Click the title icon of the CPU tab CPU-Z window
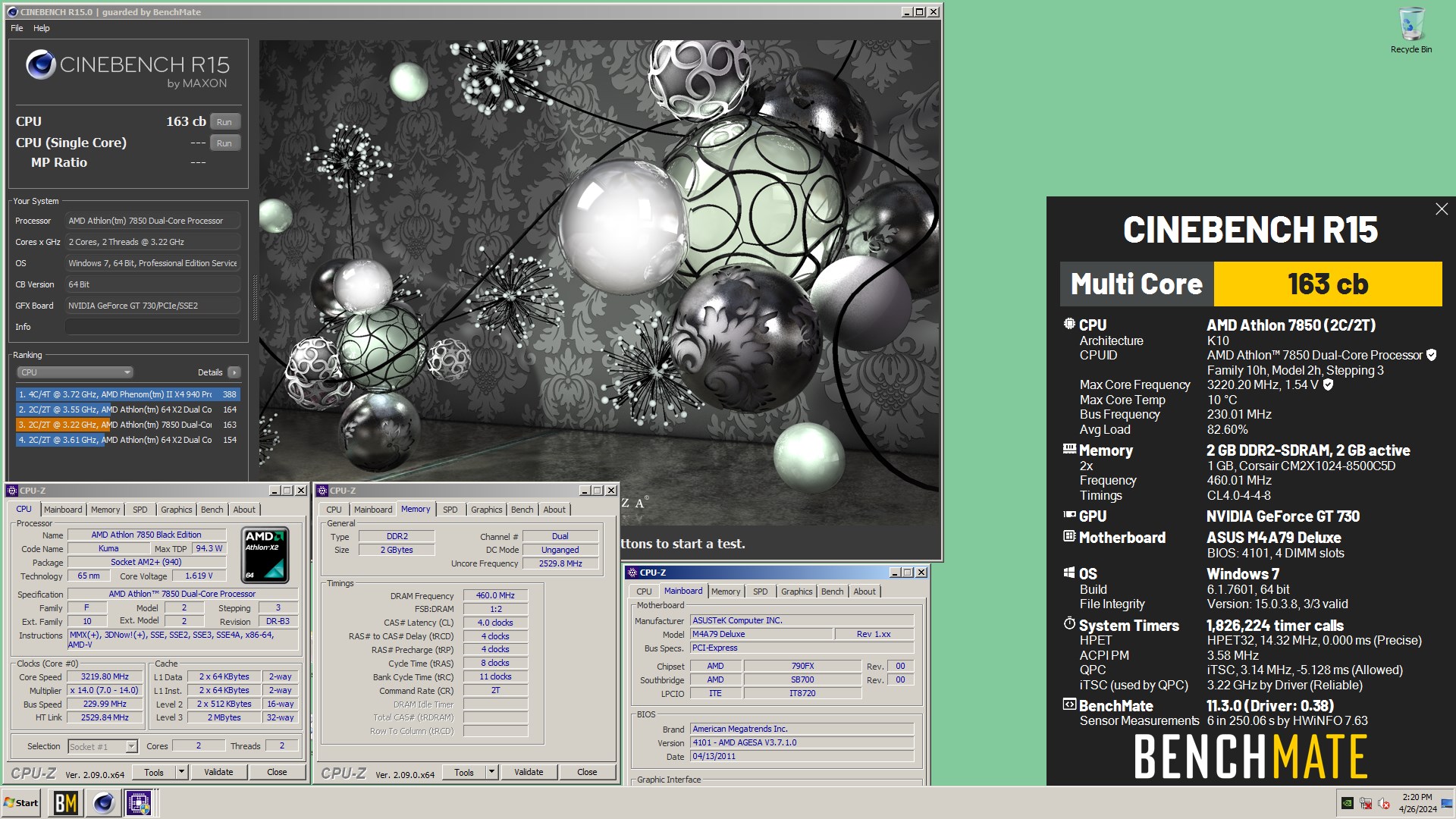The image size is (1456, 819). point(12,491)
